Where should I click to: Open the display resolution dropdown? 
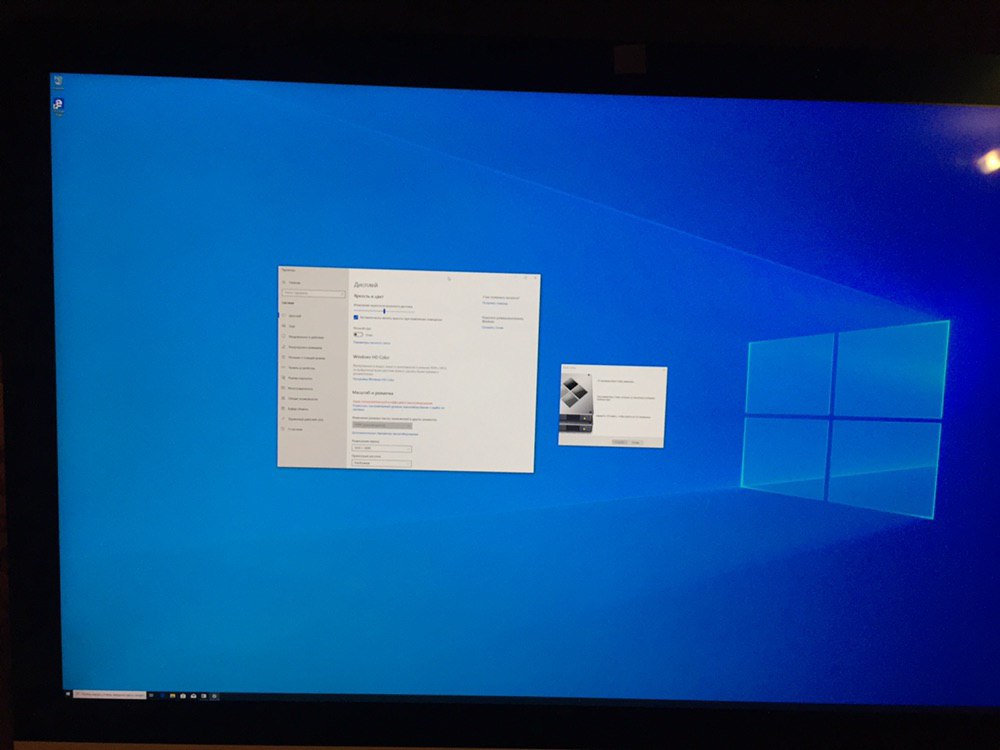382,448
